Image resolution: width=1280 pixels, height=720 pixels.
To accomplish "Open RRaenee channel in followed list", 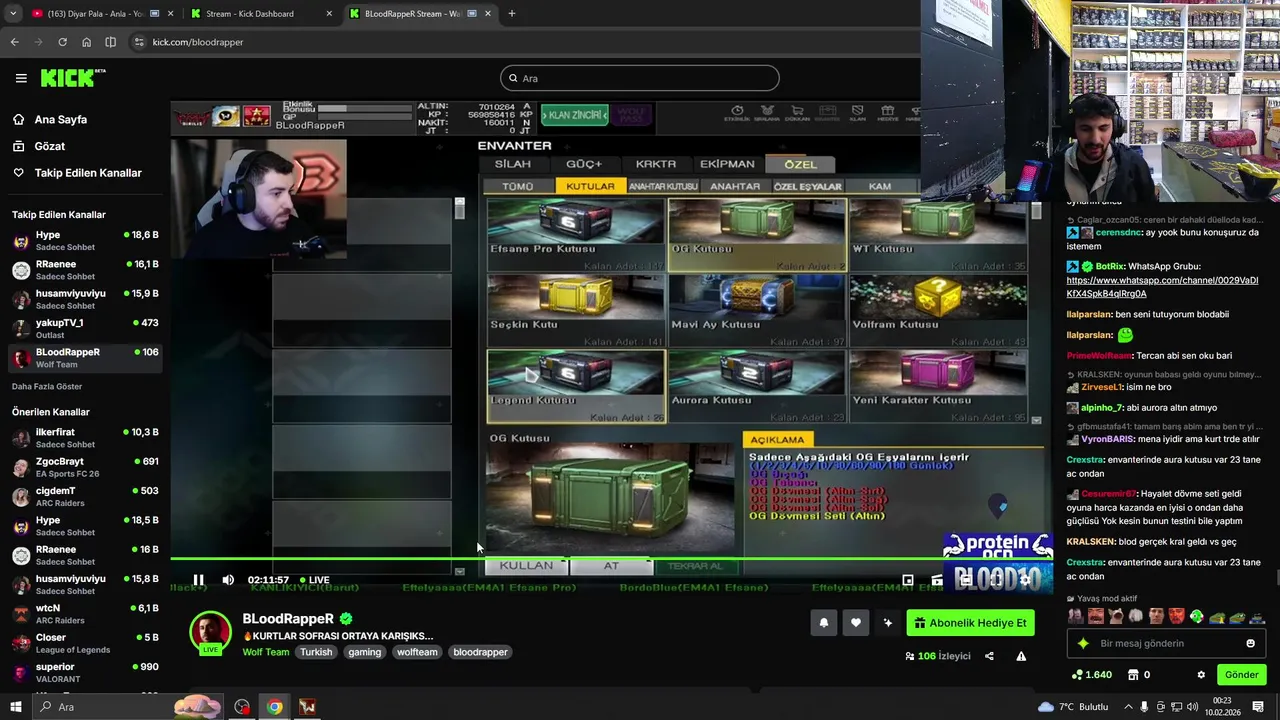I will [x=85, y=270].
